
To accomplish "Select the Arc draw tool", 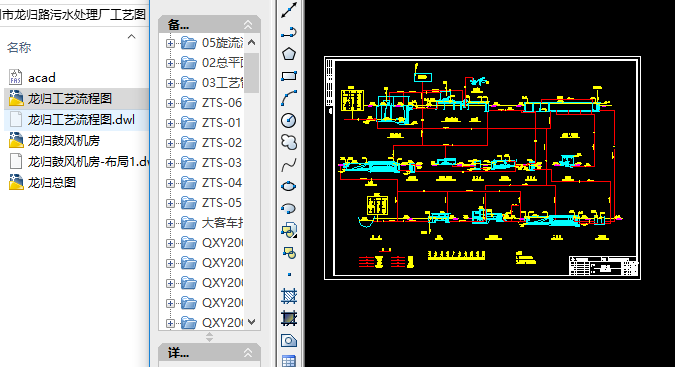I will [289, 98].
